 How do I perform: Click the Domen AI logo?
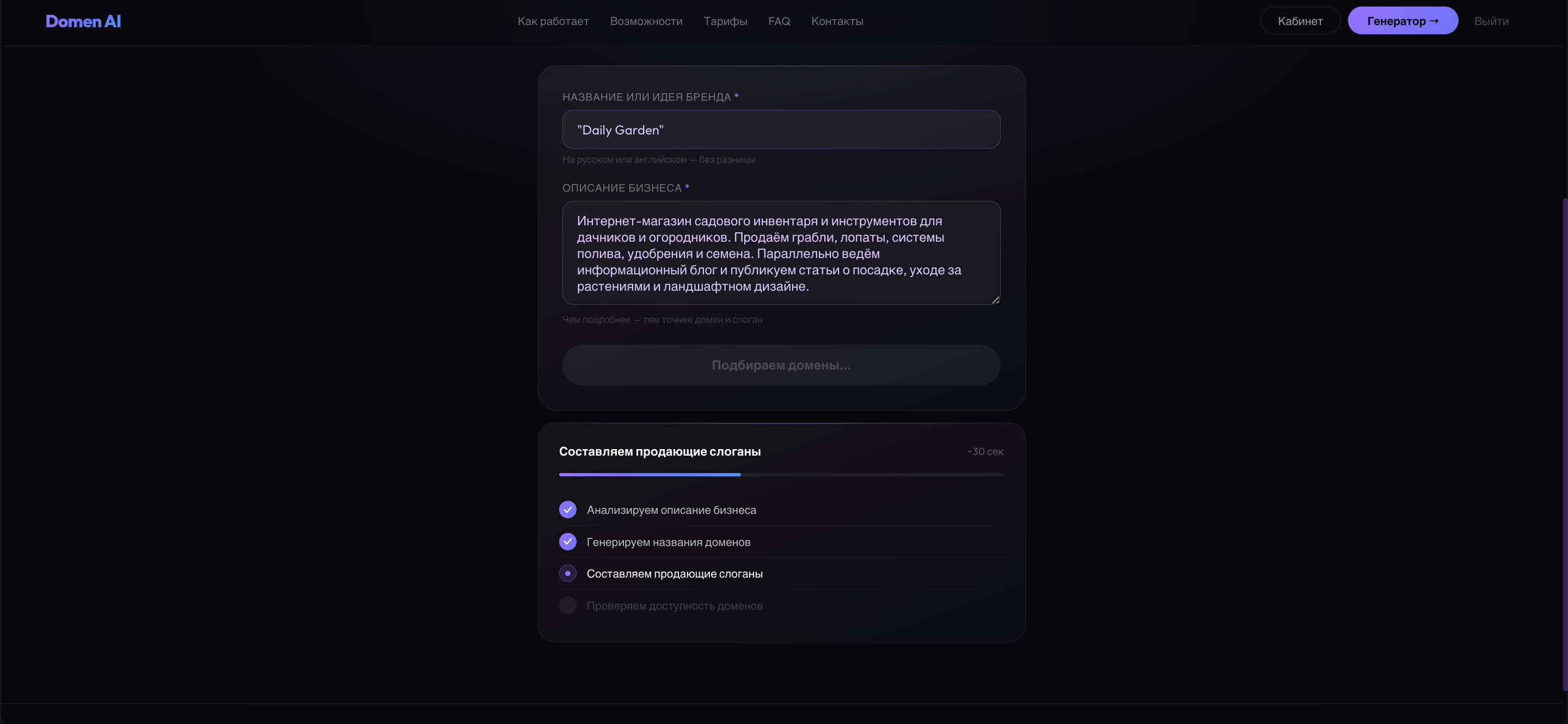click(83, 21)
